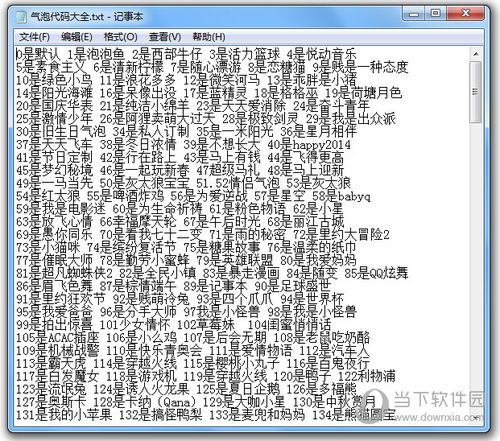Open the 文件(F) menu
The image size is (500, 441).
[34, 37]
